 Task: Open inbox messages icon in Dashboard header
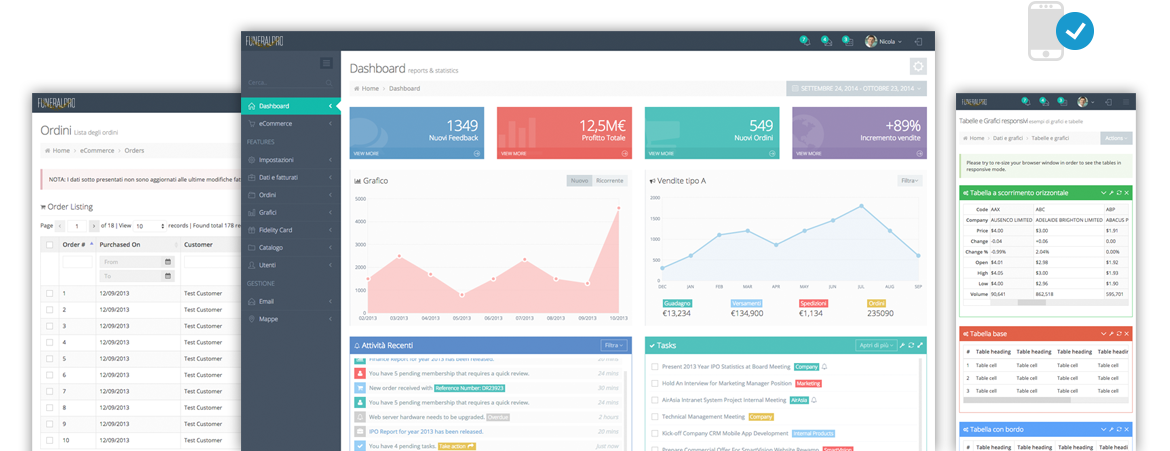coord(826,42)
